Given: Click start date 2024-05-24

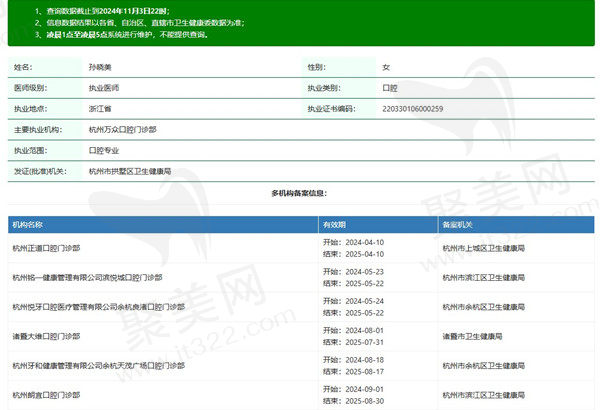Looking at the screenshot, I should point(365,301).
